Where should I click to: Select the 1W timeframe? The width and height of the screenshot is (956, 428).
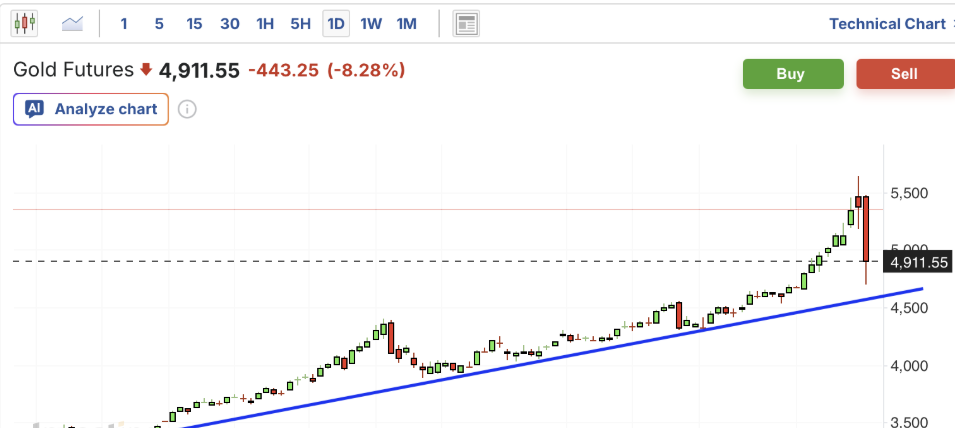(x=371, y=24)
